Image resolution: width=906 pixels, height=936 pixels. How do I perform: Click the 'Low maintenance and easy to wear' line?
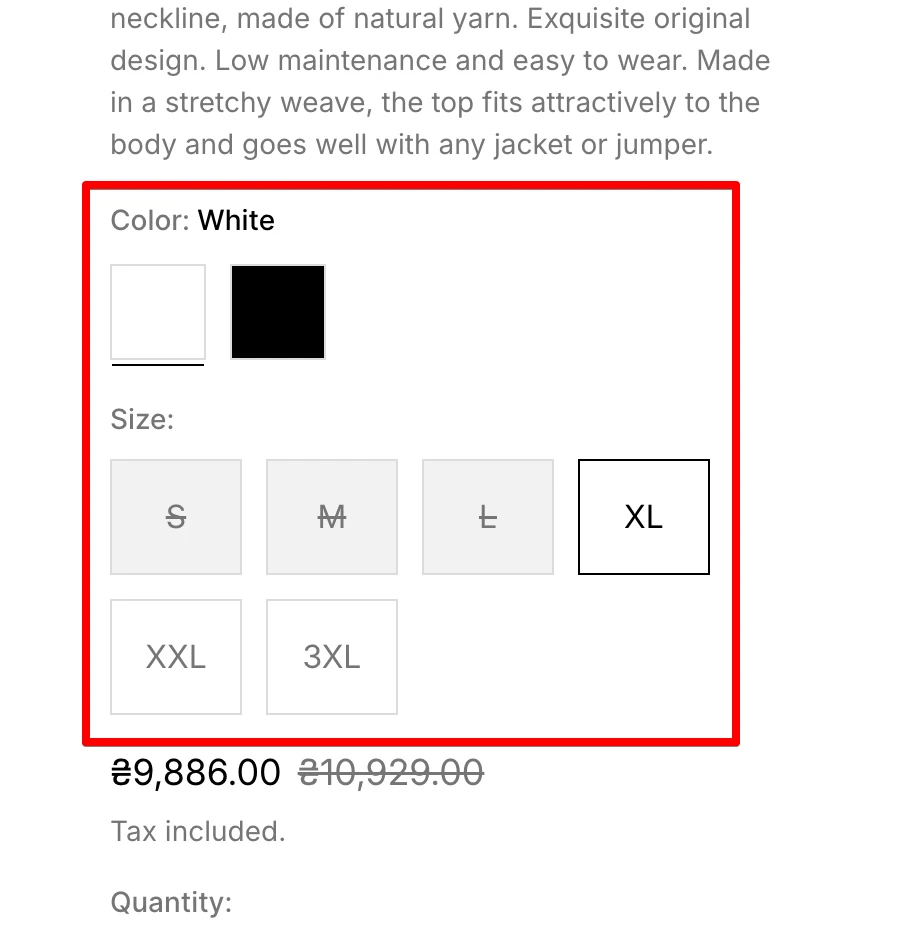pos(440,60)
